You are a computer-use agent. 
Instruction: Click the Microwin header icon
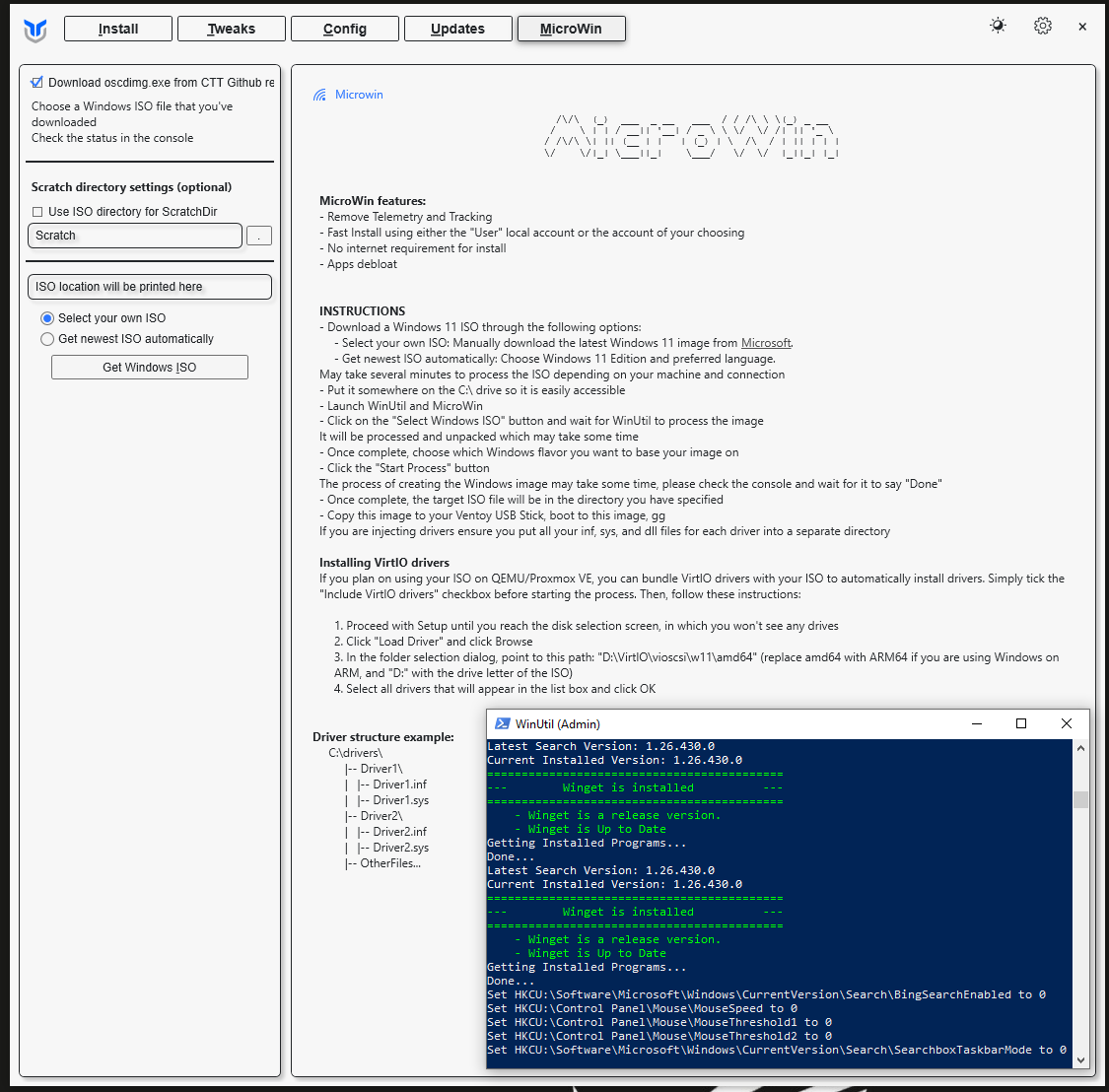[x=319, y=96]
